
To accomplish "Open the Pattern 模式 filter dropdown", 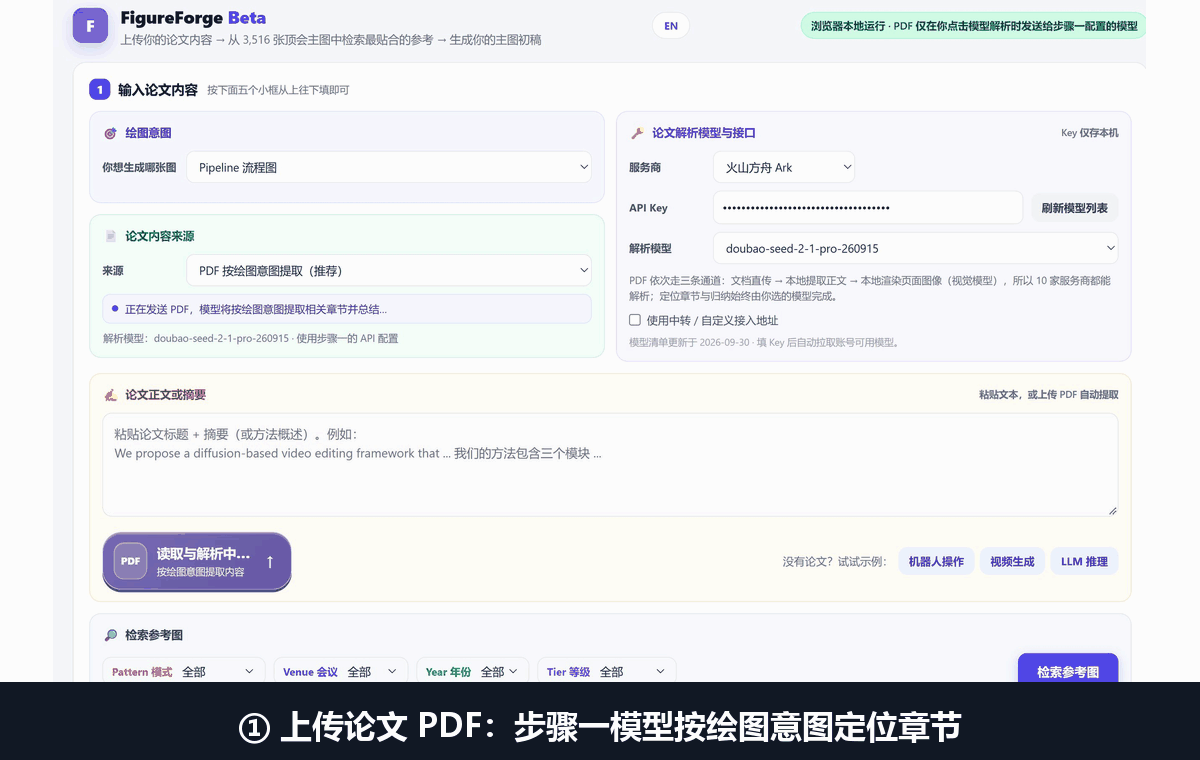I will [x=183, y=672].
